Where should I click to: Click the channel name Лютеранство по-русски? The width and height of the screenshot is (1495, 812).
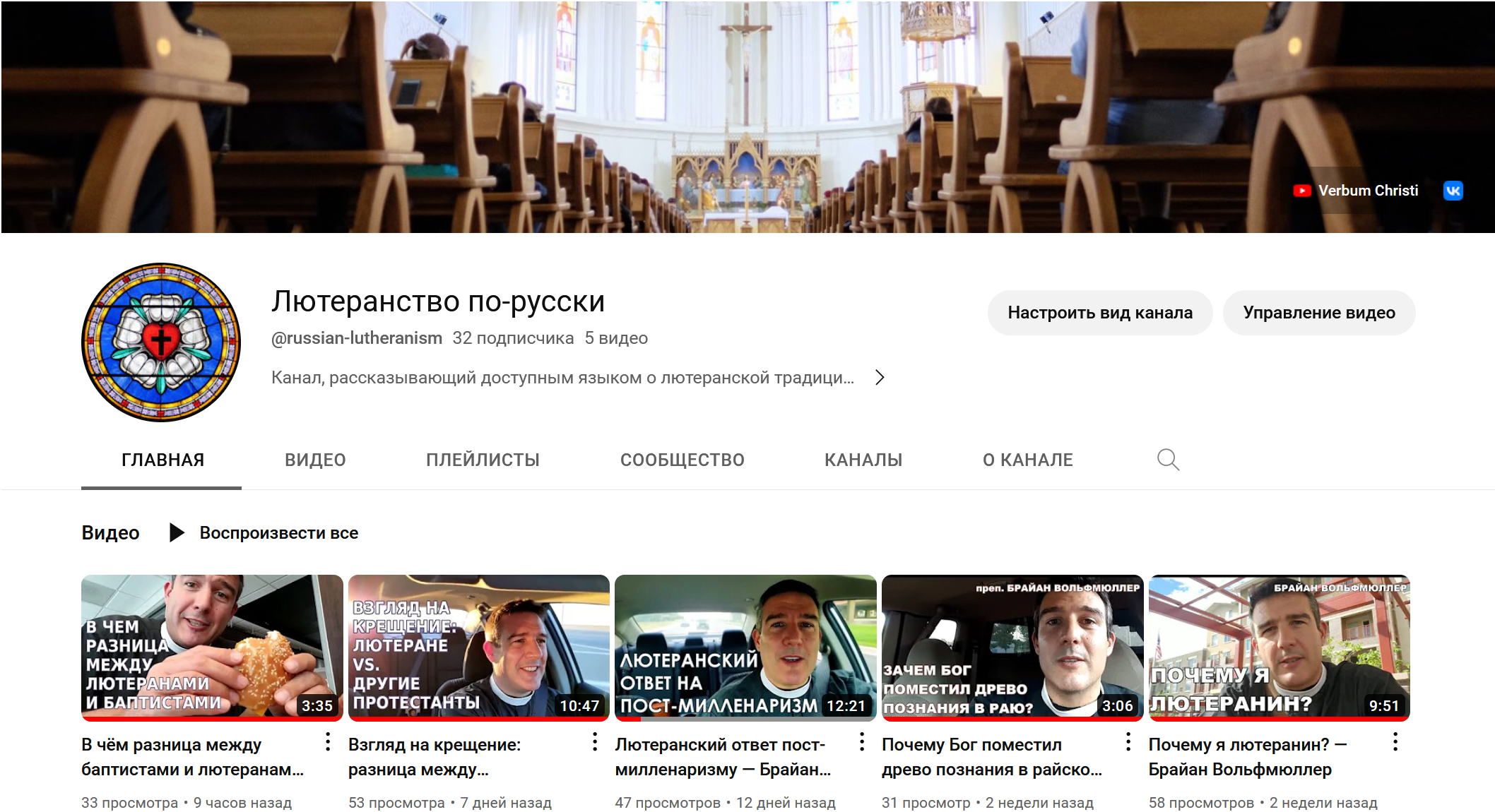438,301
